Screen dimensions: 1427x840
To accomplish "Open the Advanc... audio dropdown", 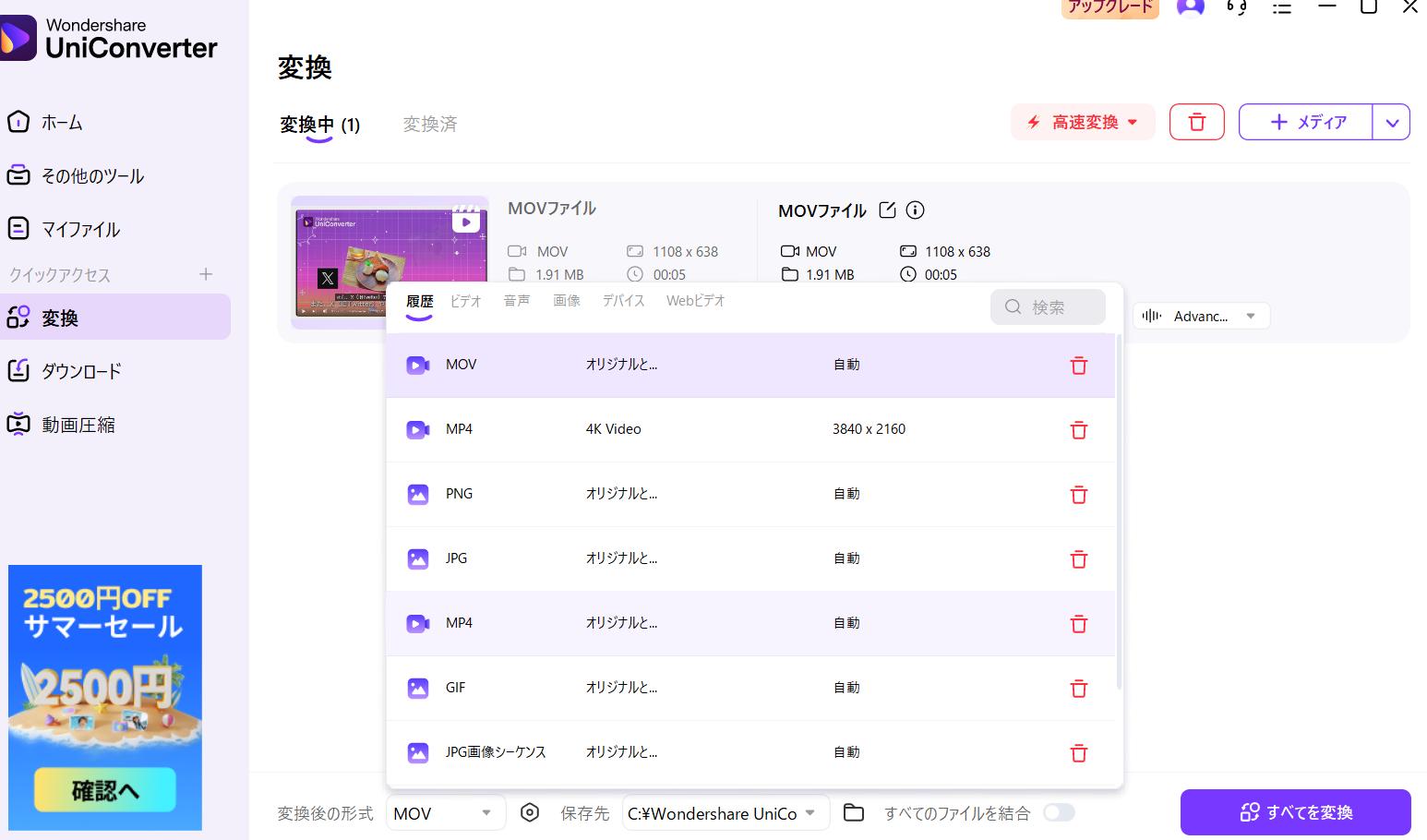I will coord(1201,316).
